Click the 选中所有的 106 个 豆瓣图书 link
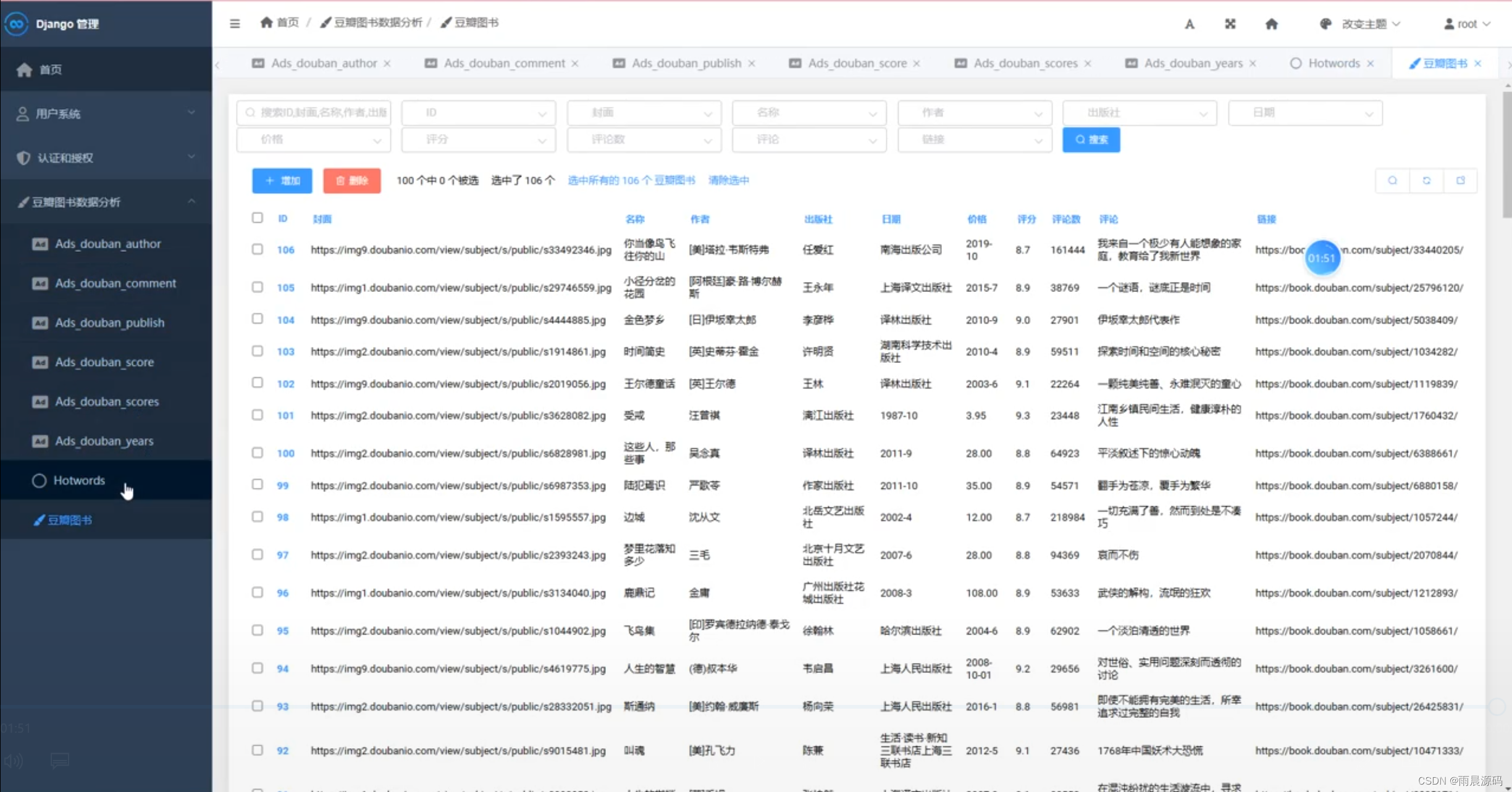Viewport: 1512px width, 792px height. 631,180
